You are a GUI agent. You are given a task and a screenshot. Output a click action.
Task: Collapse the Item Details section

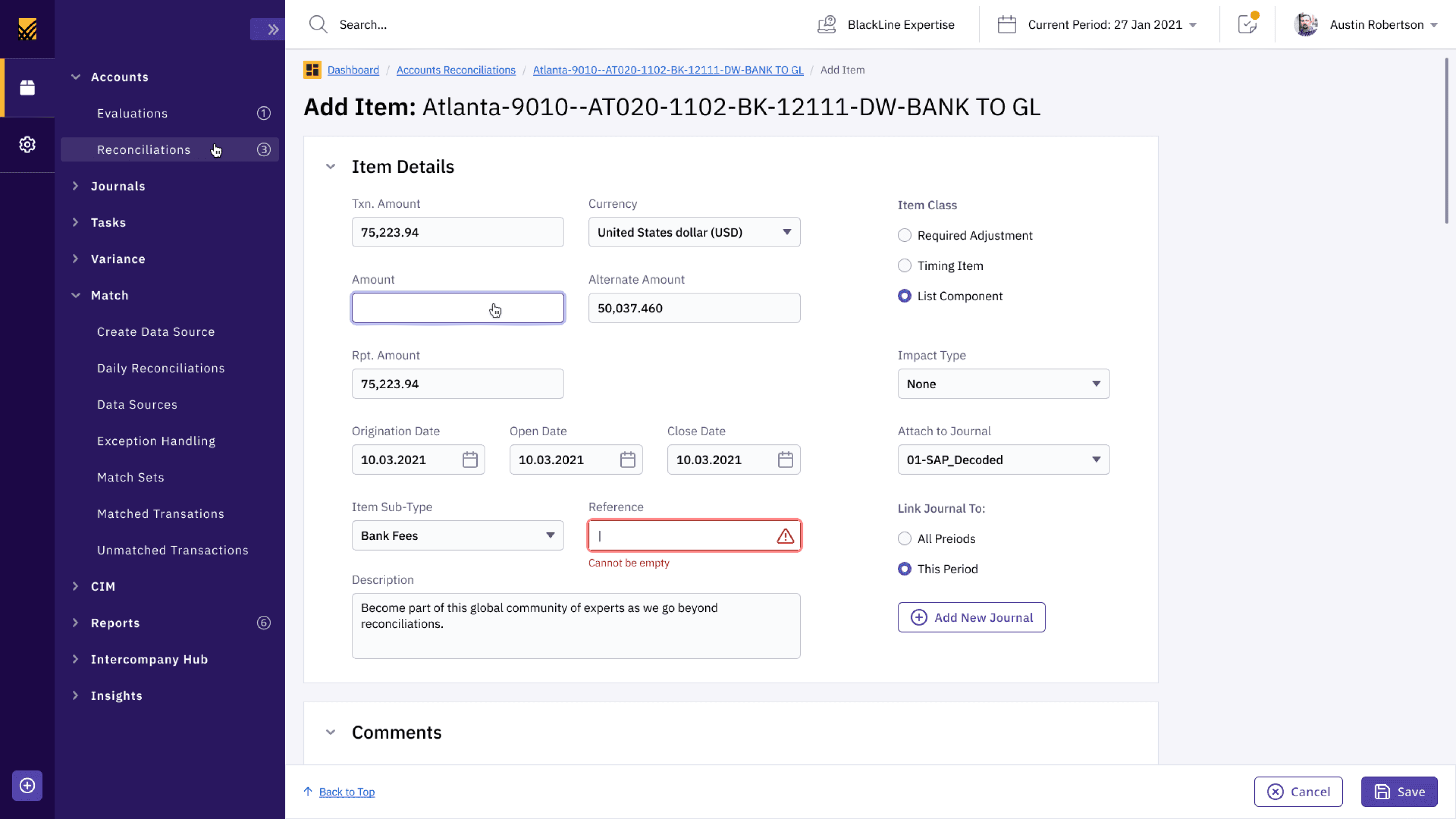click(x=331, y=167)
